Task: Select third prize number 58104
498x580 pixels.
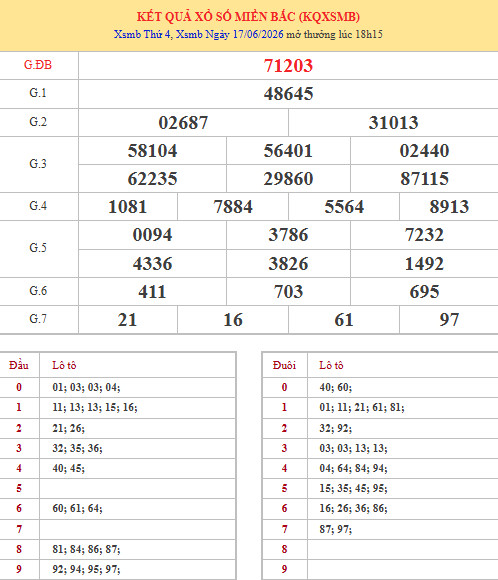Action: coord(152,151)
